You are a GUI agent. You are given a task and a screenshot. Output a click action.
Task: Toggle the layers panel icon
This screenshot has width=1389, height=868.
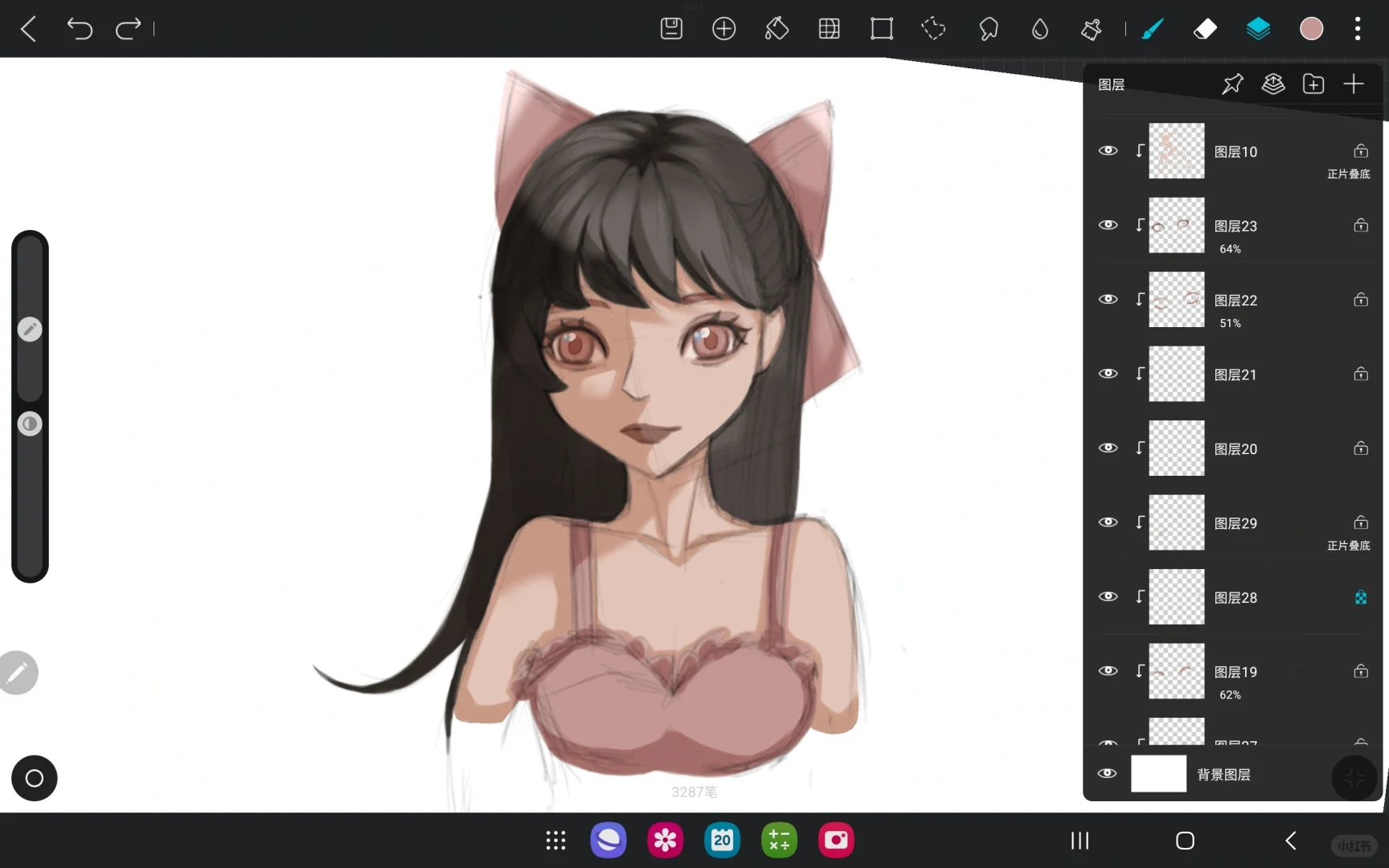coord(1258,29)
